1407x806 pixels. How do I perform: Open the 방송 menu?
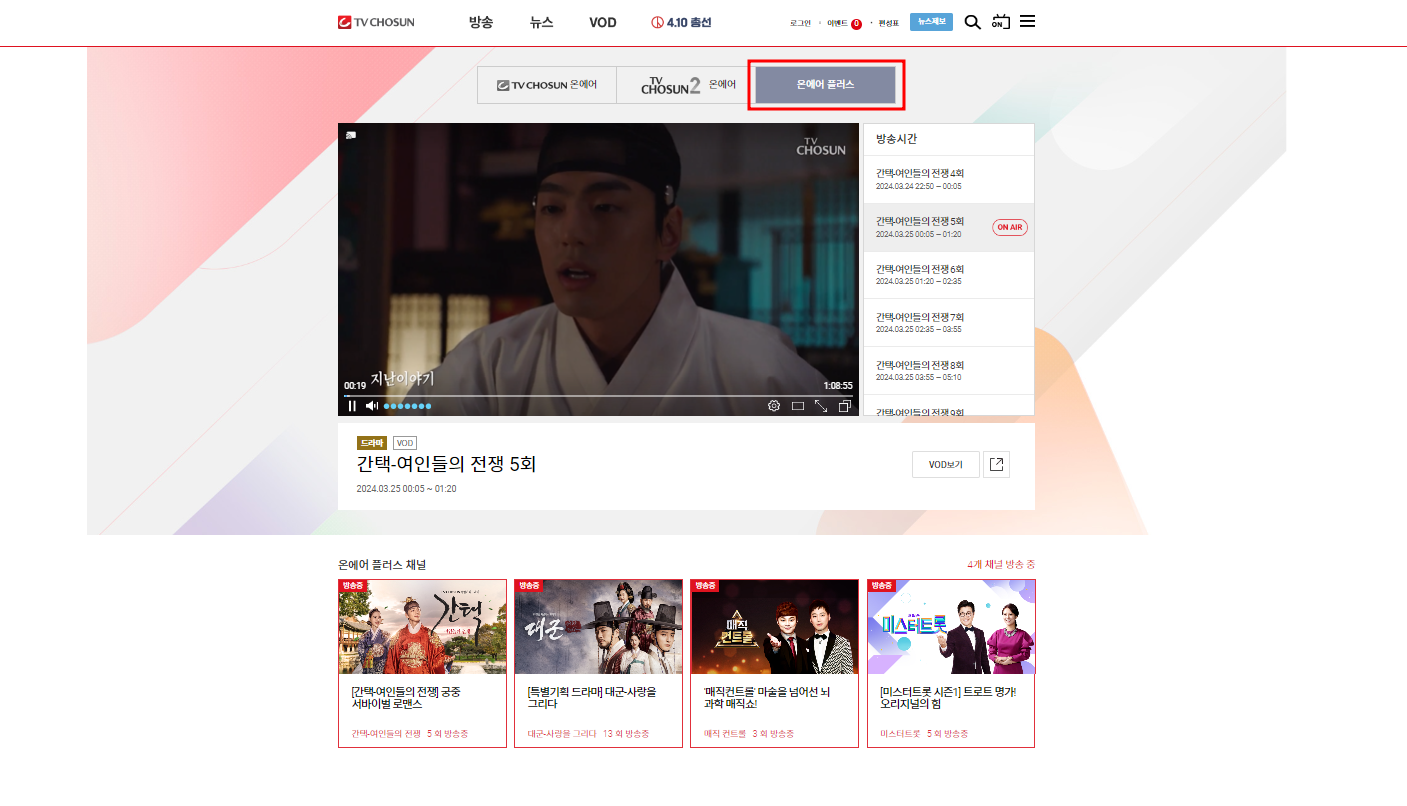(481, 22)
